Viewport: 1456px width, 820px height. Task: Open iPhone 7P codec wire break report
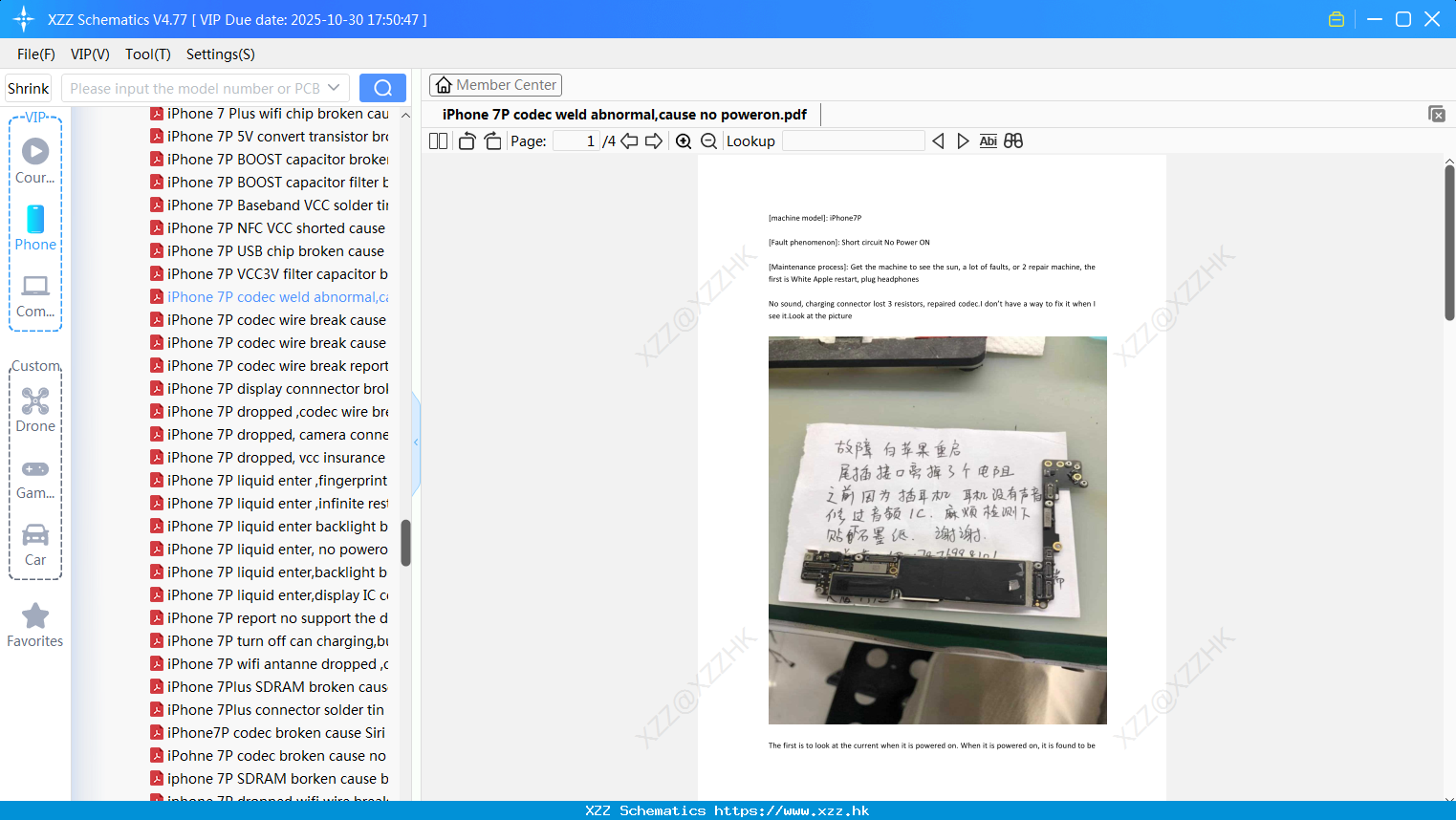coord(271,366)
